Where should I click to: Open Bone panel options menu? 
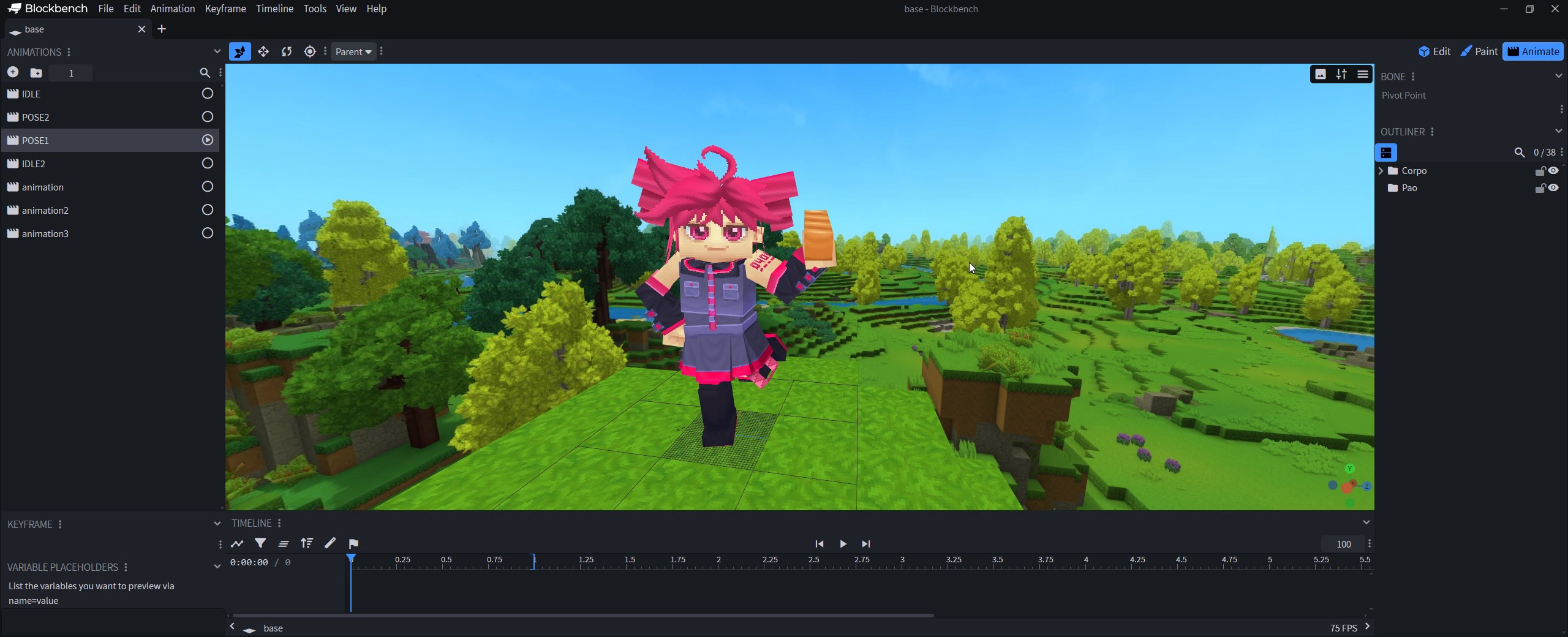(1413, 77)
